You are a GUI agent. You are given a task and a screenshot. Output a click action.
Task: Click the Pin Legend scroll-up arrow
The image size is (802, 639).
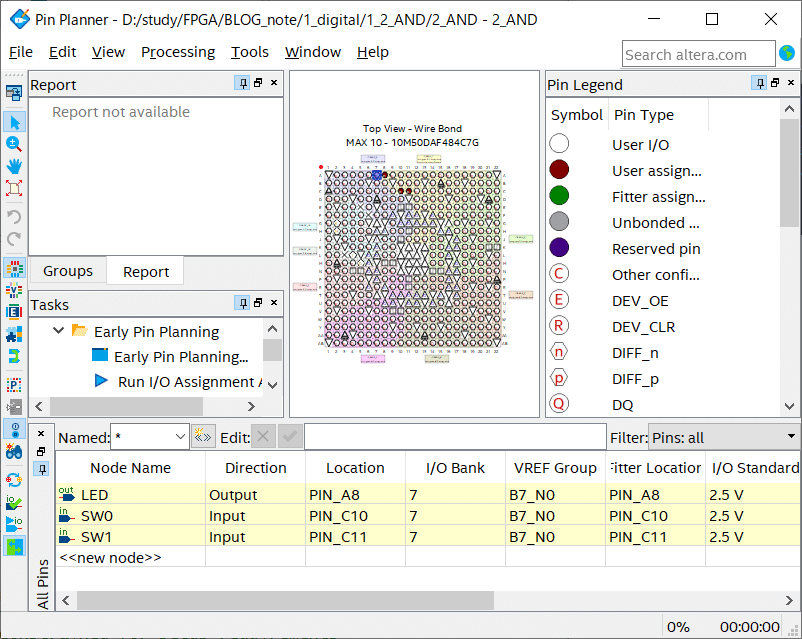789,108
